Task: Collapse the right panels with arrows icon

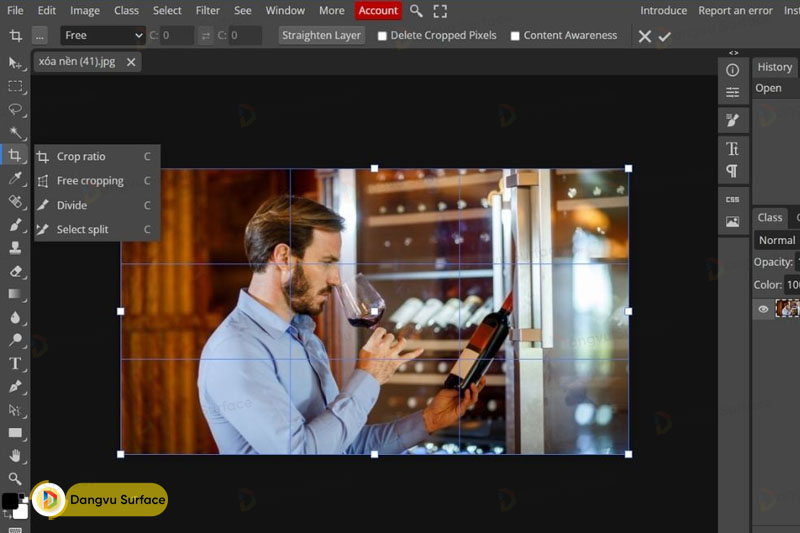Action: tap(733, 53)
